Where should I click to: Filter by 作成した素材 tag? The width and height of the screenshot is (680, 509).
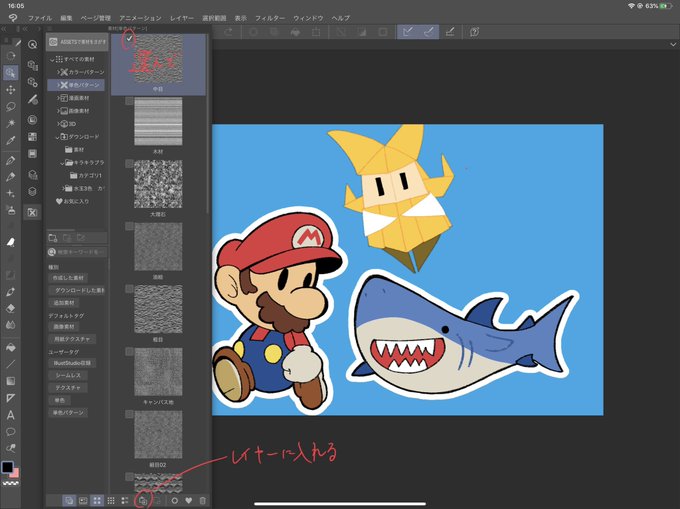click(68, 278)
